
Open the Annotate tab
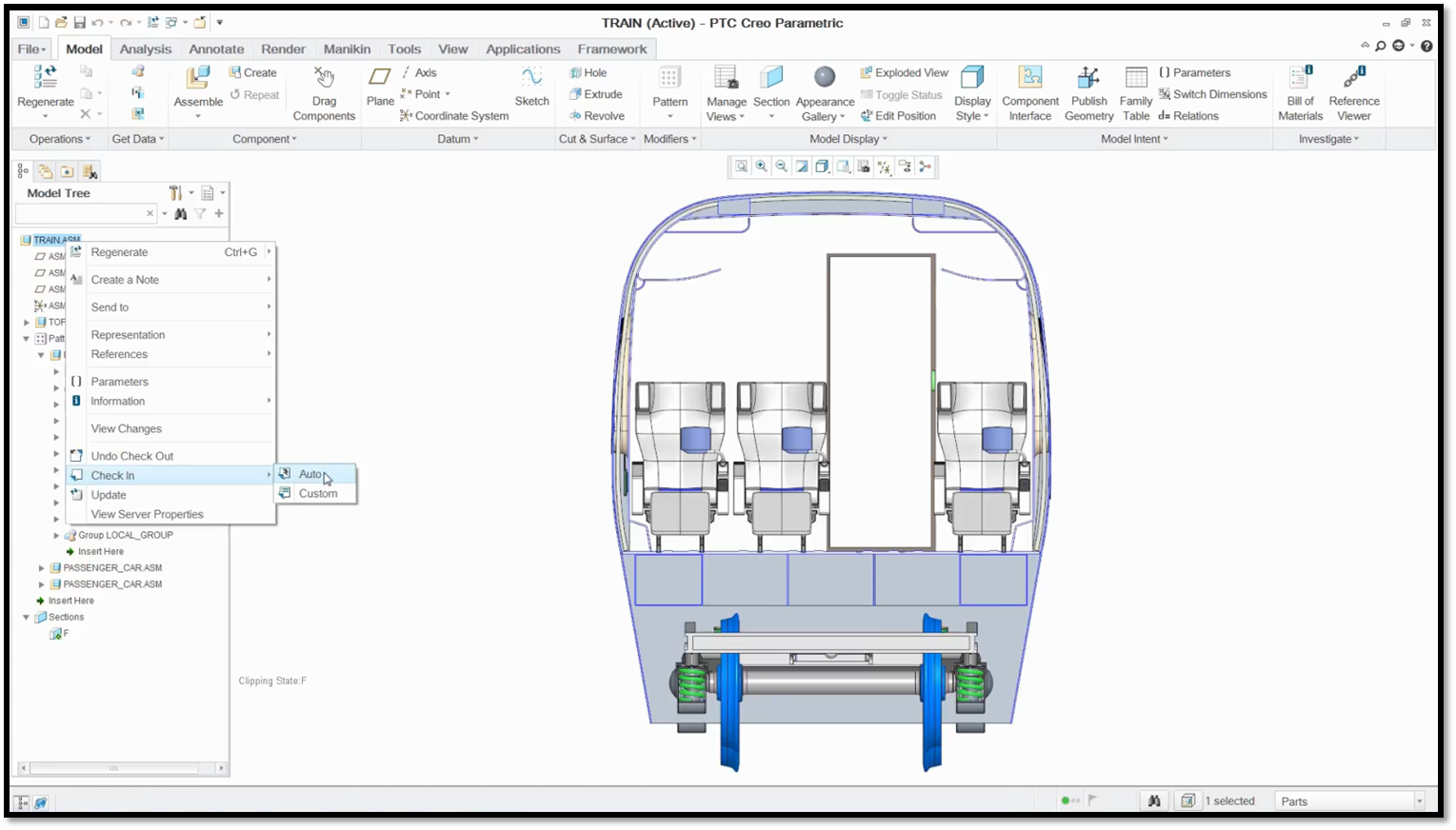click(216, 49)
